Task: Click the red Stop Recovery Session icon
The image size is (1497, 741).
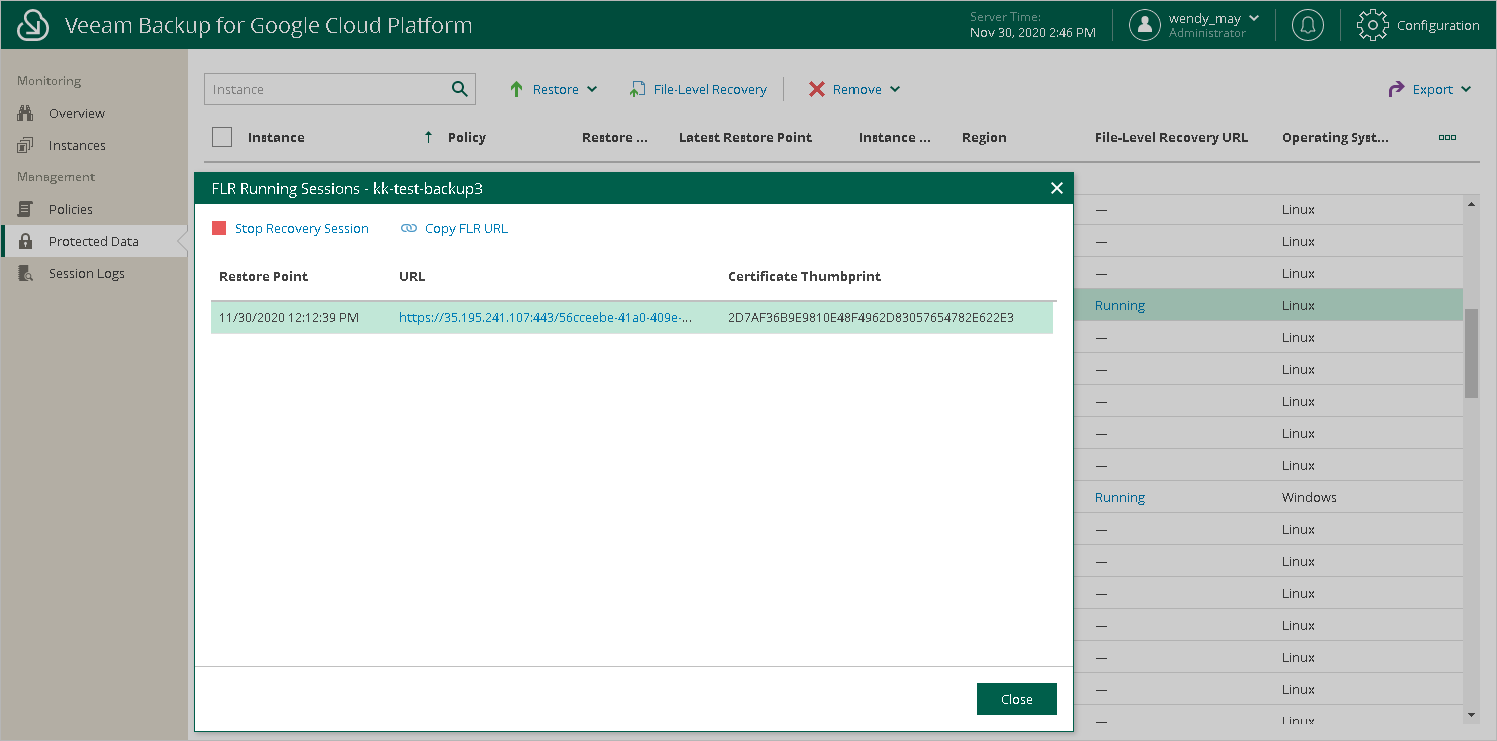Action: 219,229
